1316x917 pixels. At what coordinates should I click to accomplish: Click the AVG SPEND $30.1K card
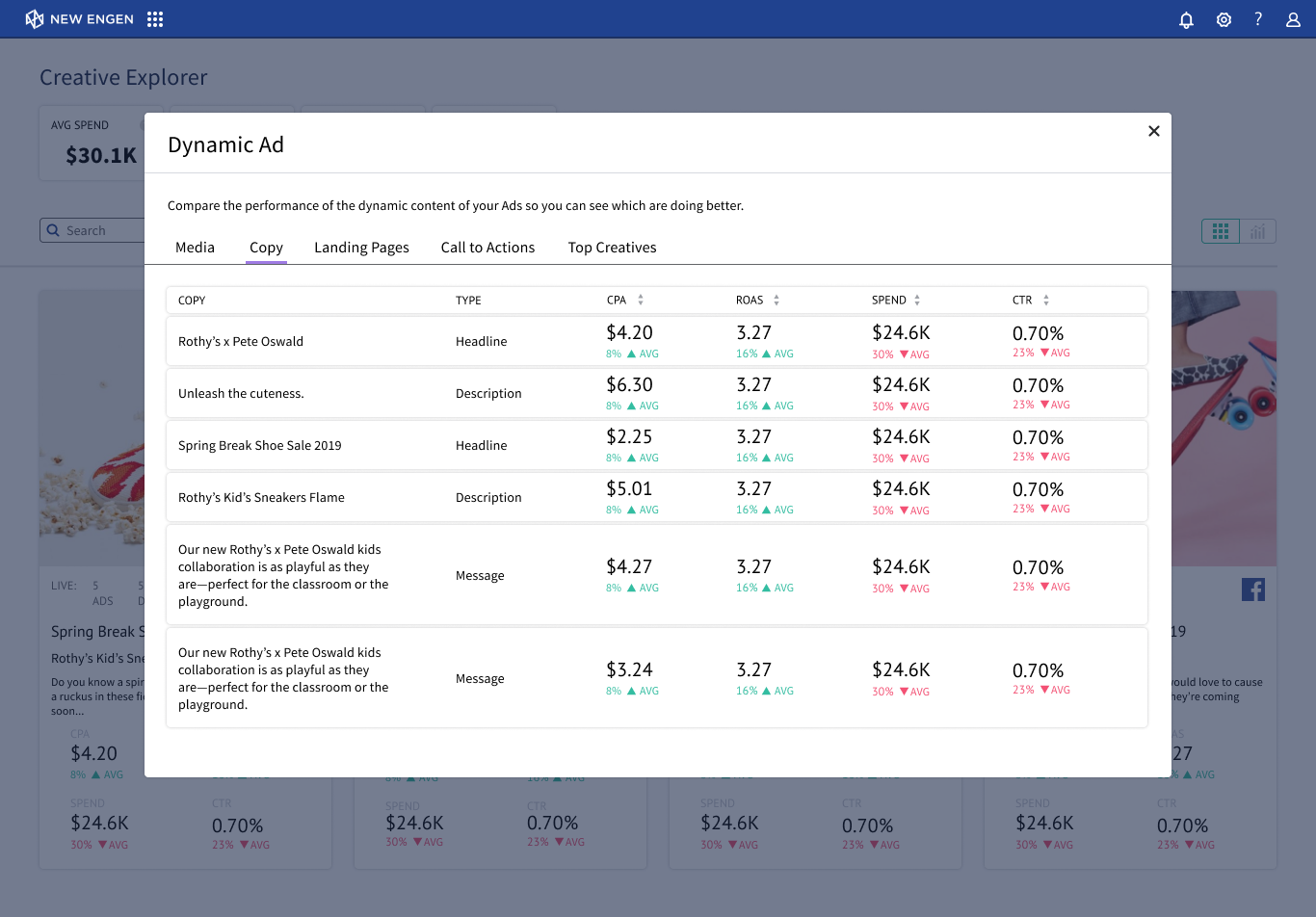click(x=92, y=144)
